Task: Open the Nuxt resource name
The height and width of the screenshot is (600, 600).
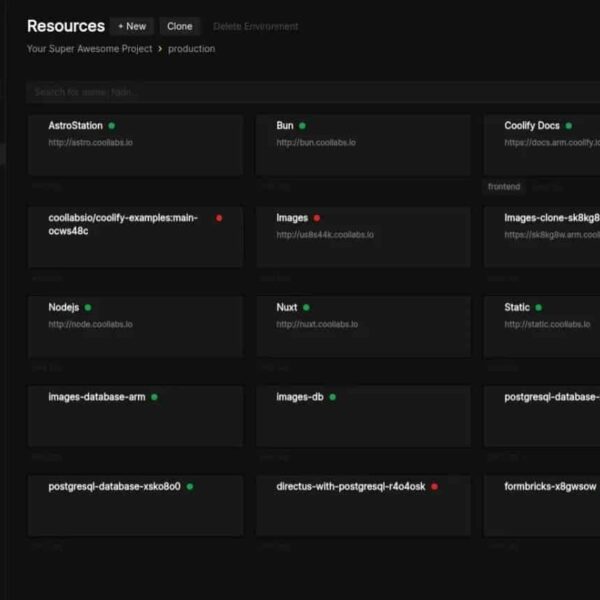Action: click(287, 307)
